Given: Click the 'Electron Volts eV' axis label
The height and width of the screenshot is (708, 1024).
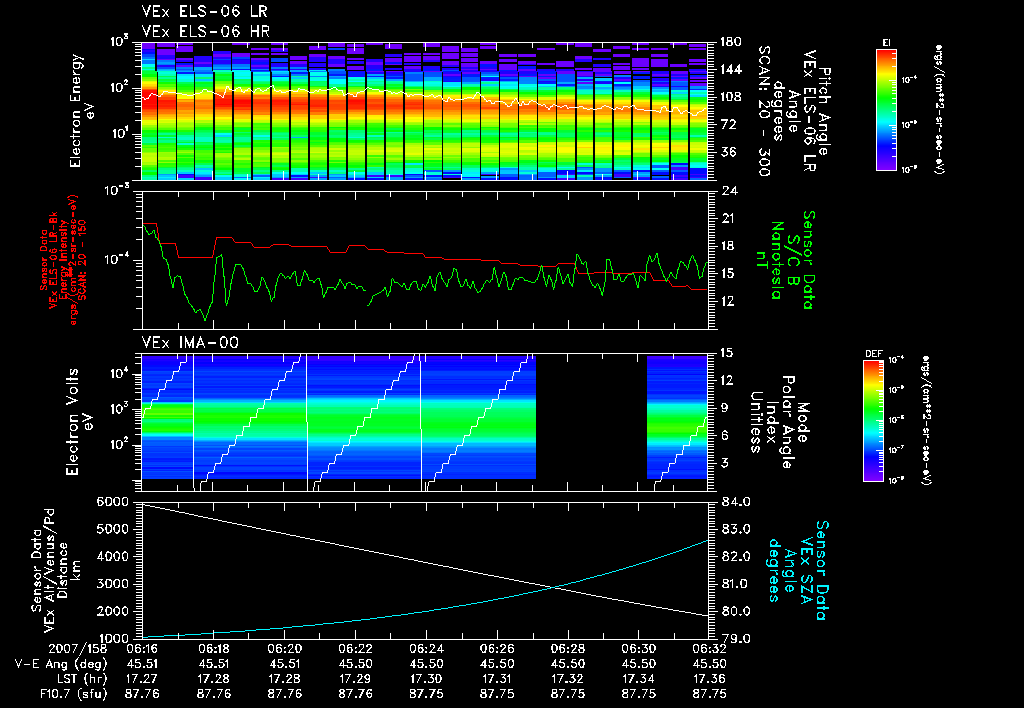Looking at the screenshot, I should (78, 421).
